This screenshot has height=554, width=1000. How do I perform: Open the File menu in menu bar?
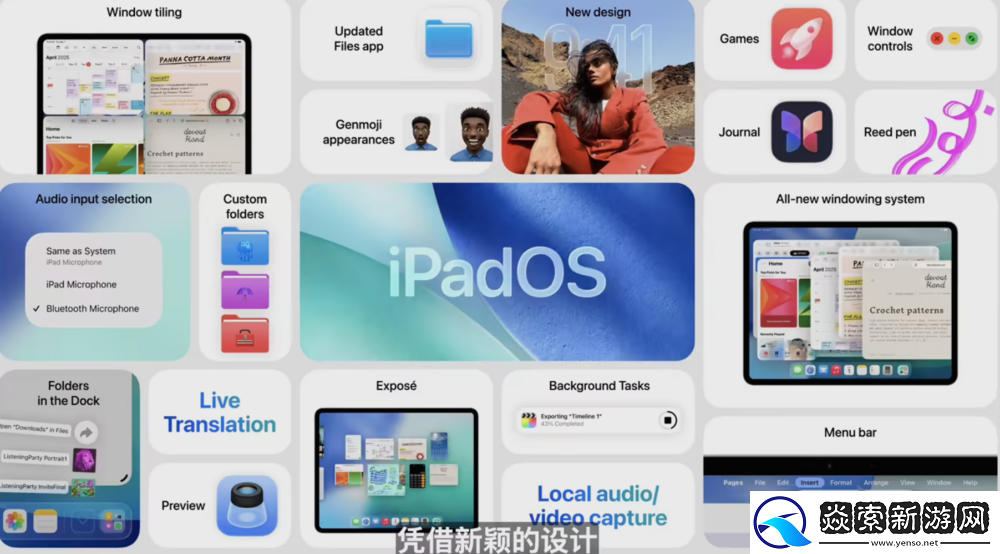[x=760, y=483]
